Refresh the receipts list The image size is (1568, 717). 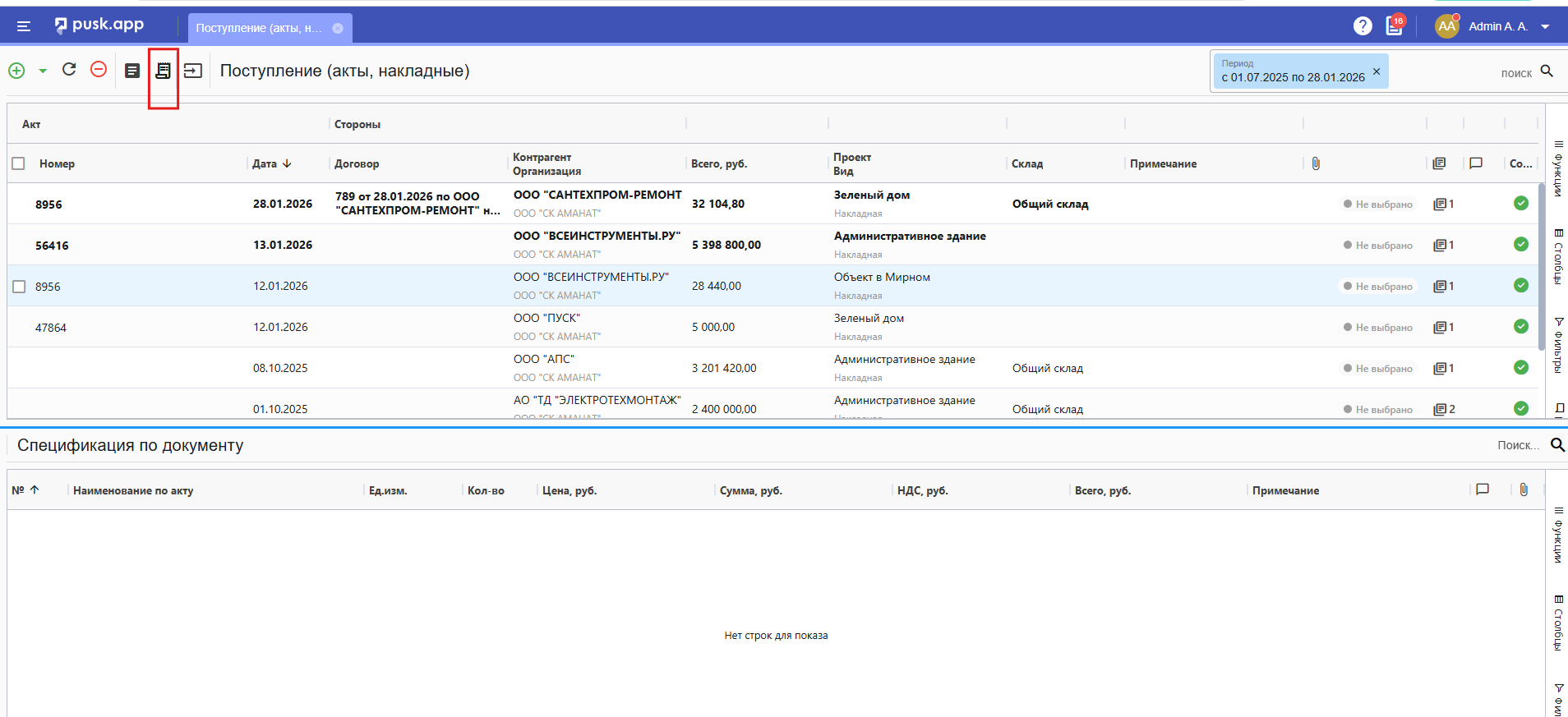pyautogui.click(x=69, y=70)
